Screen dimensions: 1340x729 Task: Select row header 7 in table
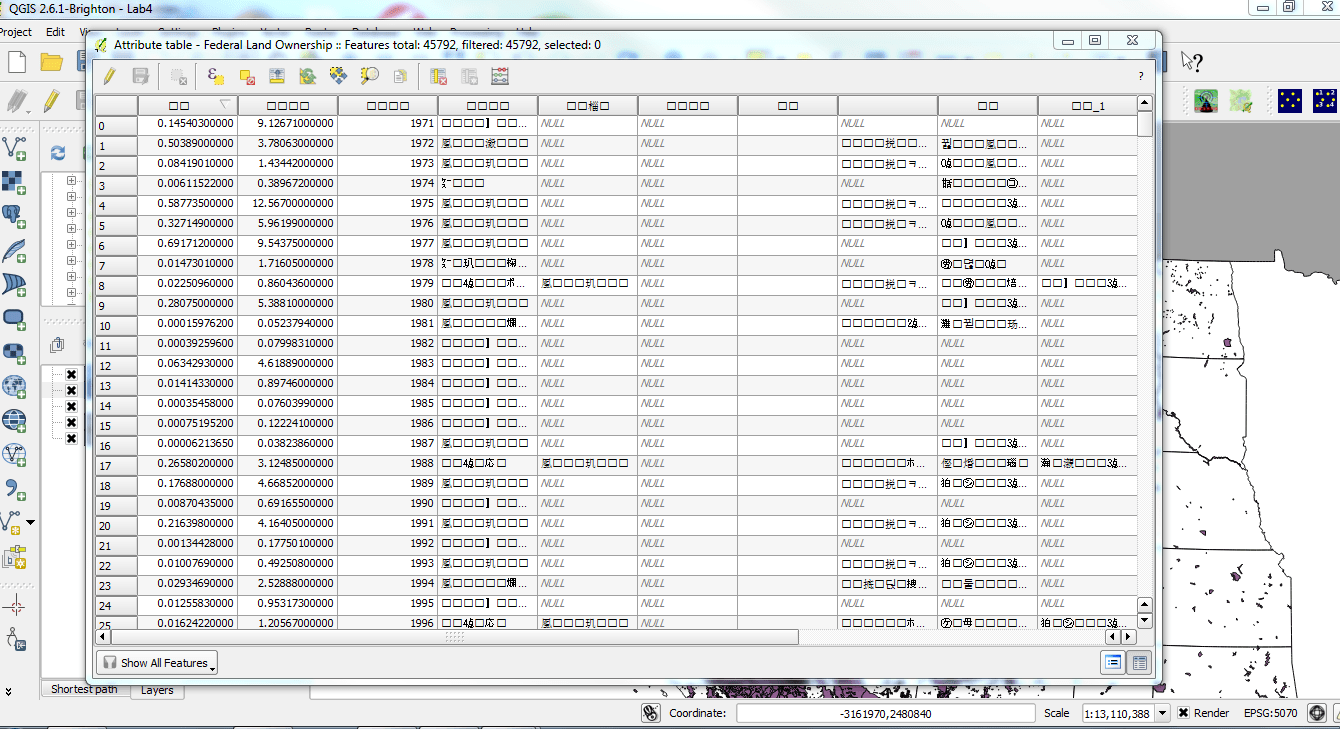(x=116, y=266)
